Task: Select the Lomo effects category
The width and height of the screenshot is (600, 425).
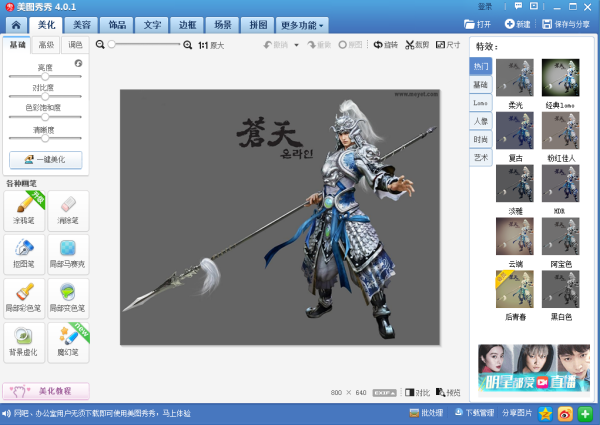Action: pyautogui.click(x=481, y=103)
